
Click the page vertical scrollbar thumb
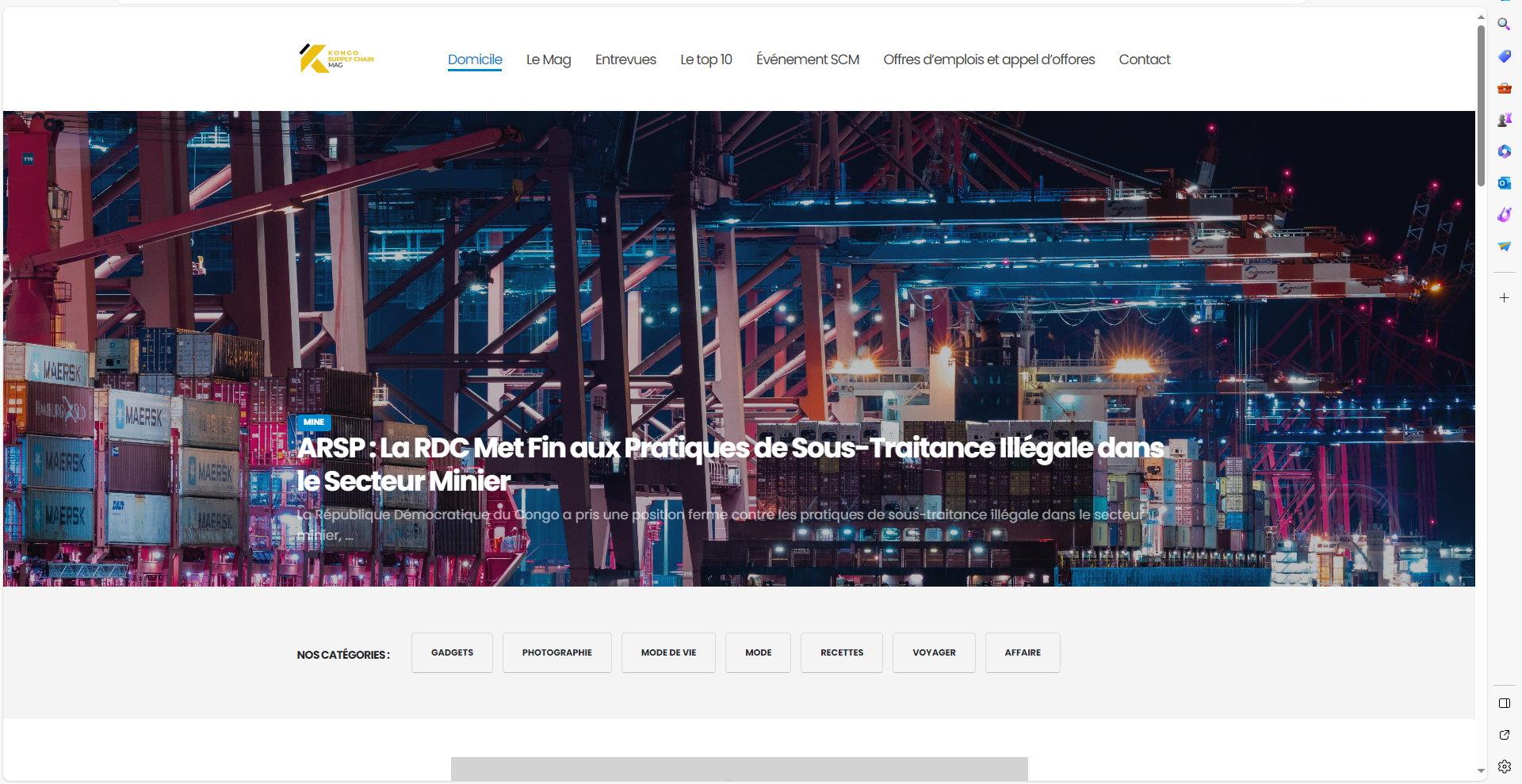click(x=1481, y=105)
